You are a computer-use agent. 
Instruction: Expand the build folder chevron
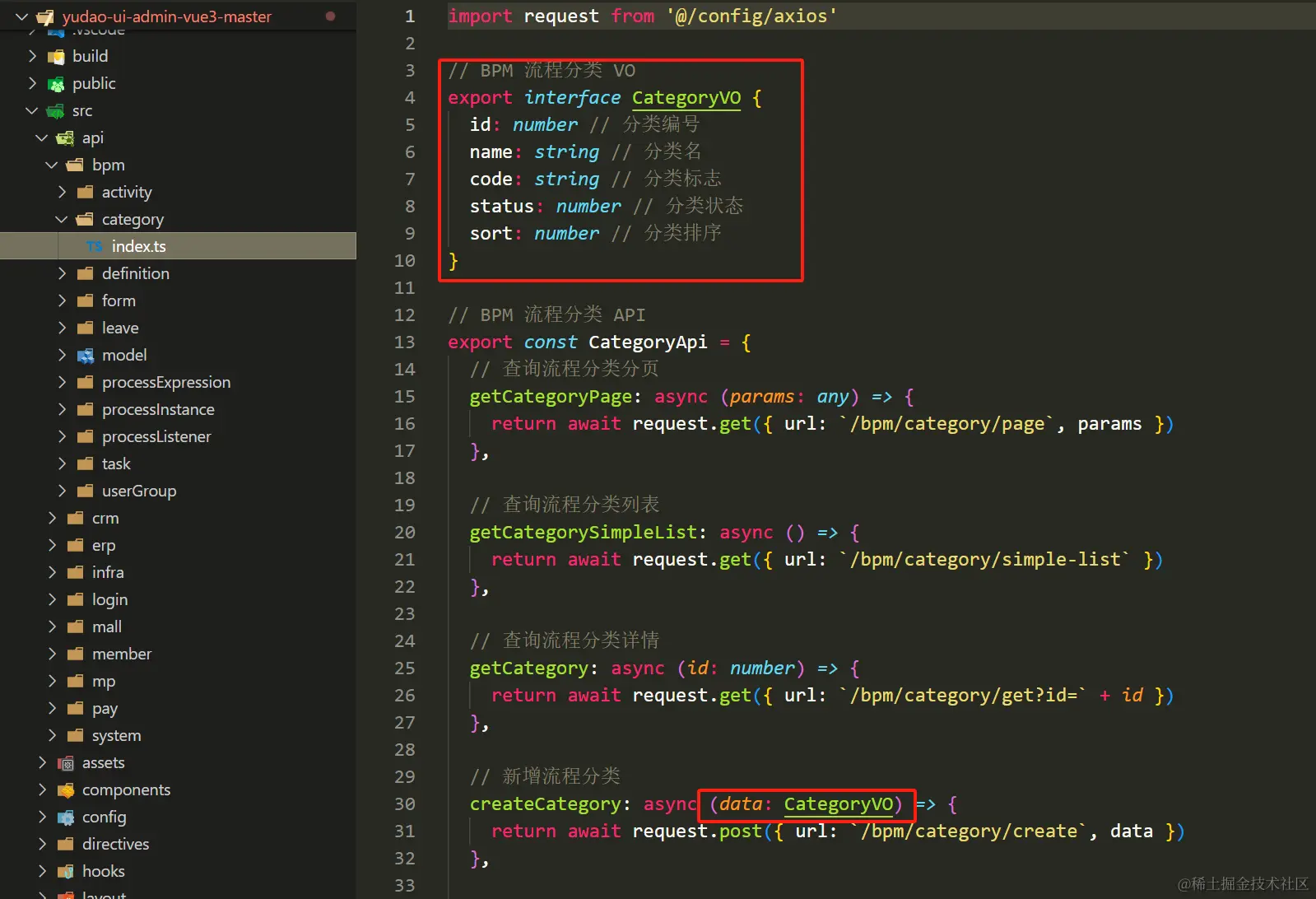(32, 56)
